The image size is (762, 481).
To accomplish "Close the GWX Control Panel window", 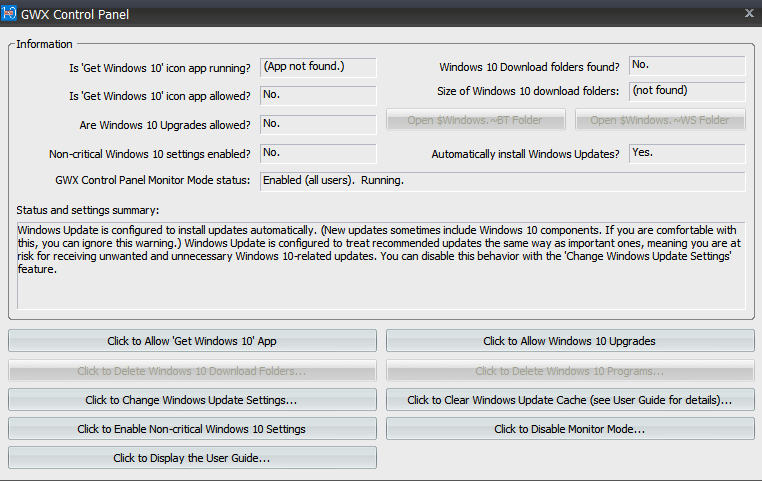I will coord(749,13).
